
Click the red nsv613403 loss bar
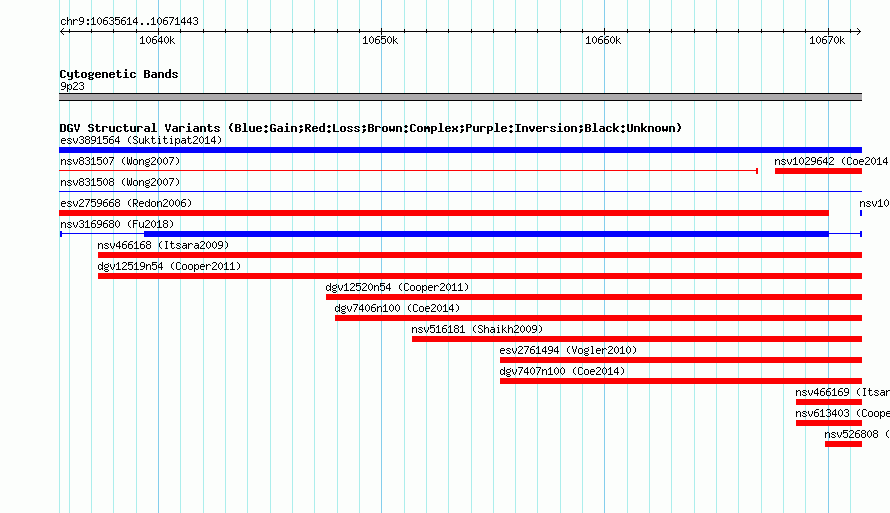(829, 423)
